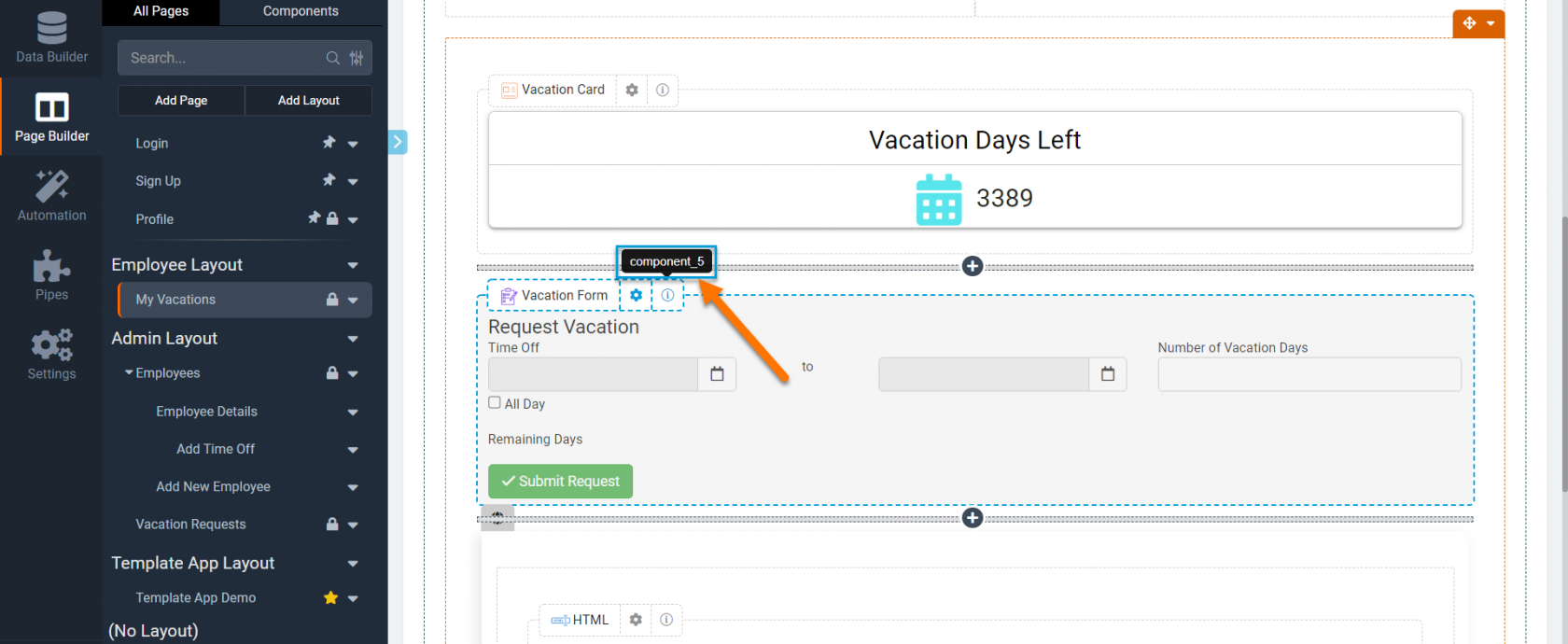Screen dimensions: 1568x644
Task: Open the first Time Off calendar picker
Action: pos(717,373)
